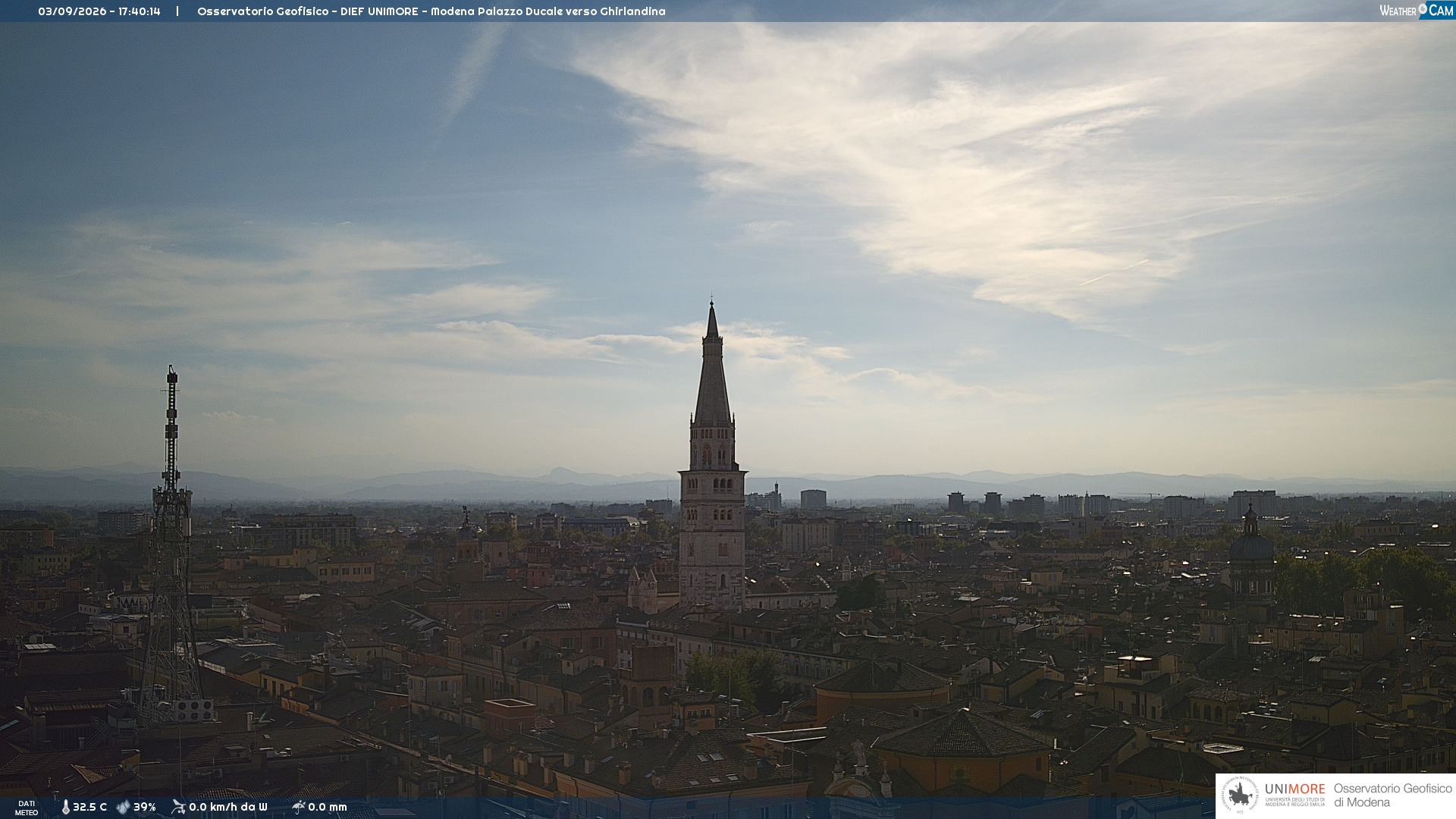This screenshot has width=1456, height=819.
Task: Click the camera lens icon in WeatherCam
Action: coord(1423,9)
